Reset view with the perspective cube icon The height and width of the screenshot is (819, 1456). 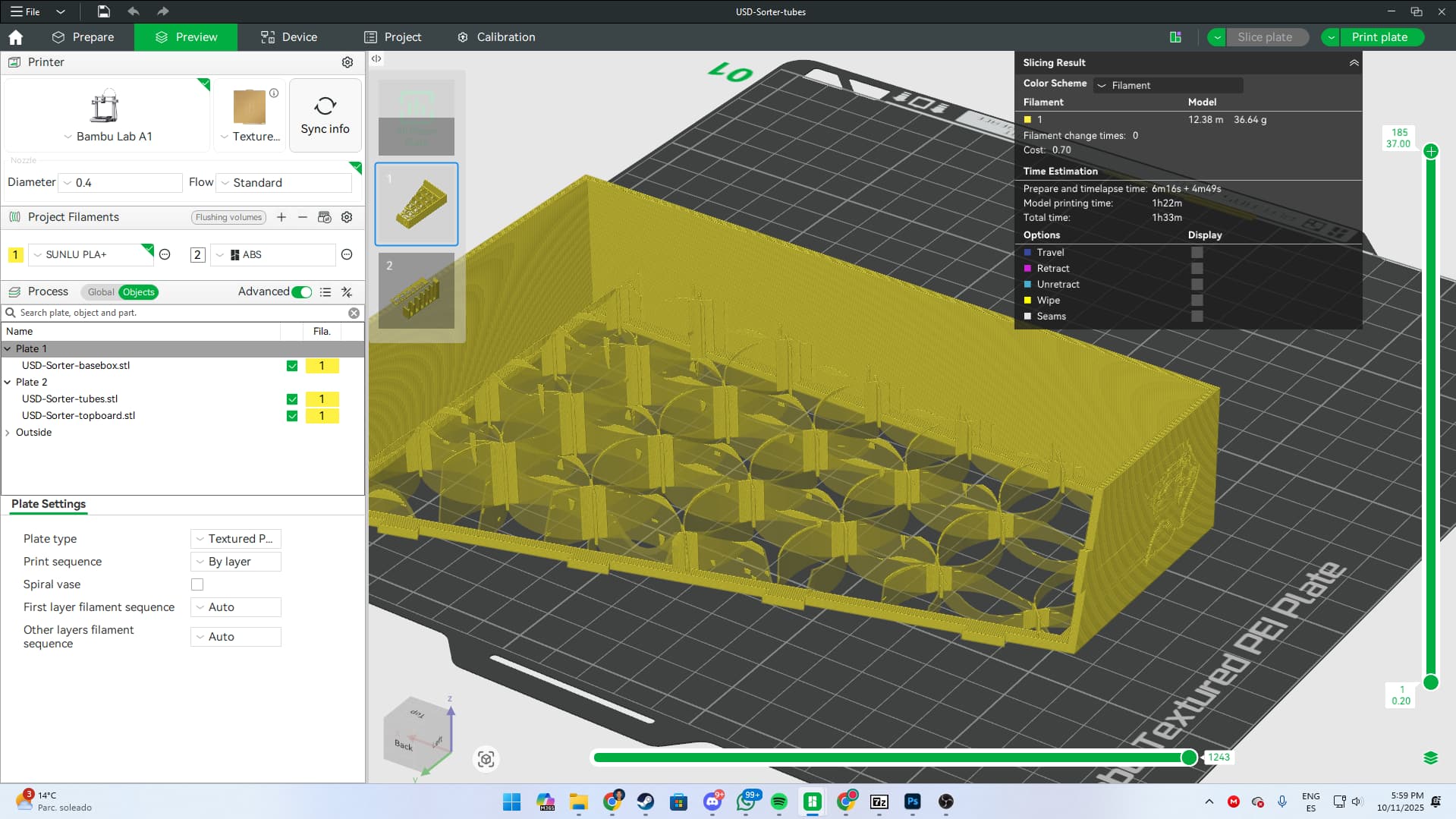486,759
